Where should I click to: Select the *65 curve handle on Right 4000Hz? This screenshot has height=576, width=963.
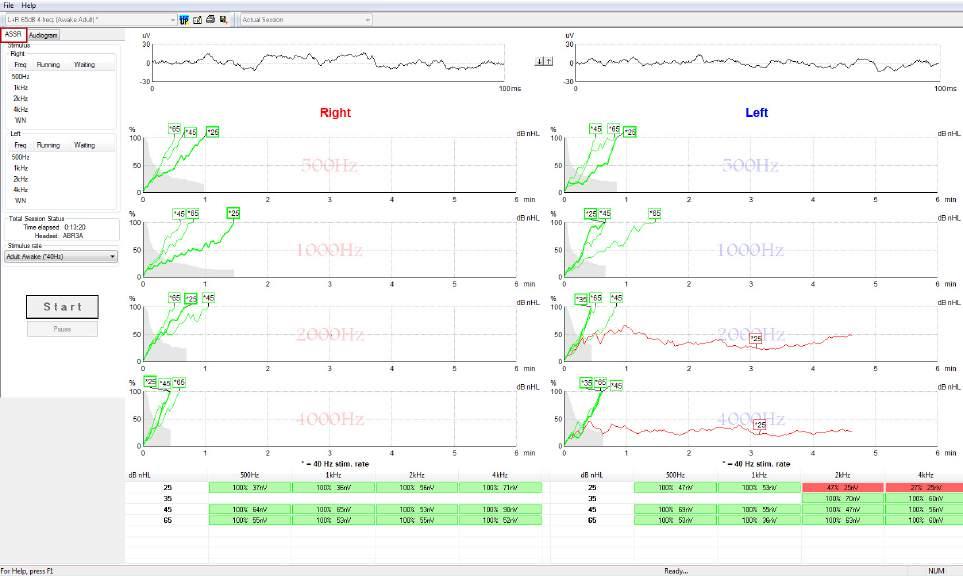click(x=179, y=383)
